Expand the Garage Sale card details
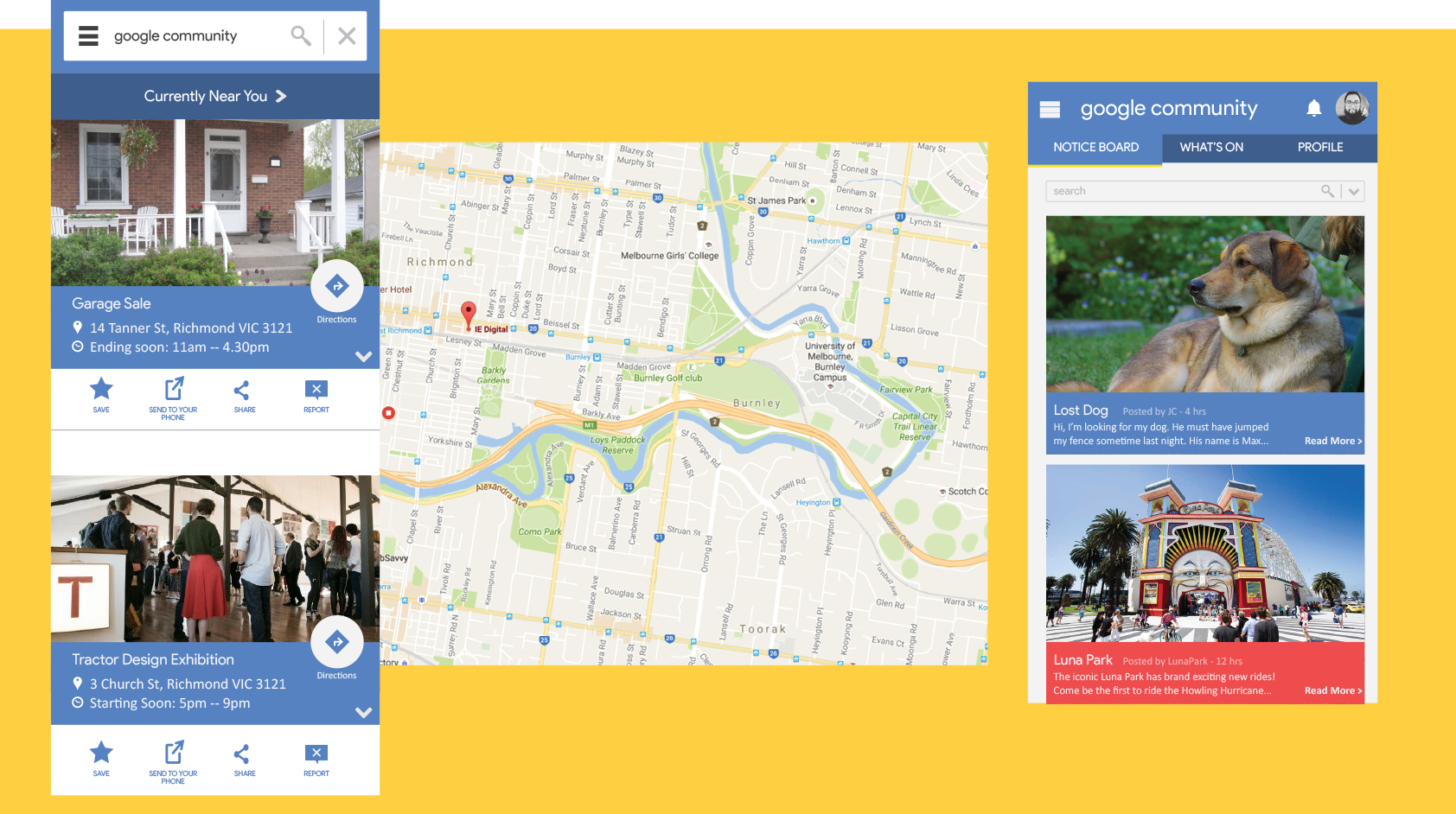 click(x=363, y=356)
